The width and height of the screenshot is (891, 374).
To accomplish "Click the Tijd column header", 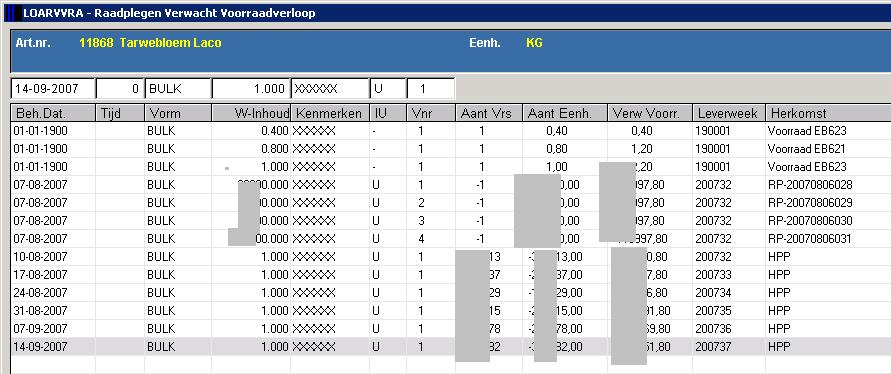I will tap(120, 113).
